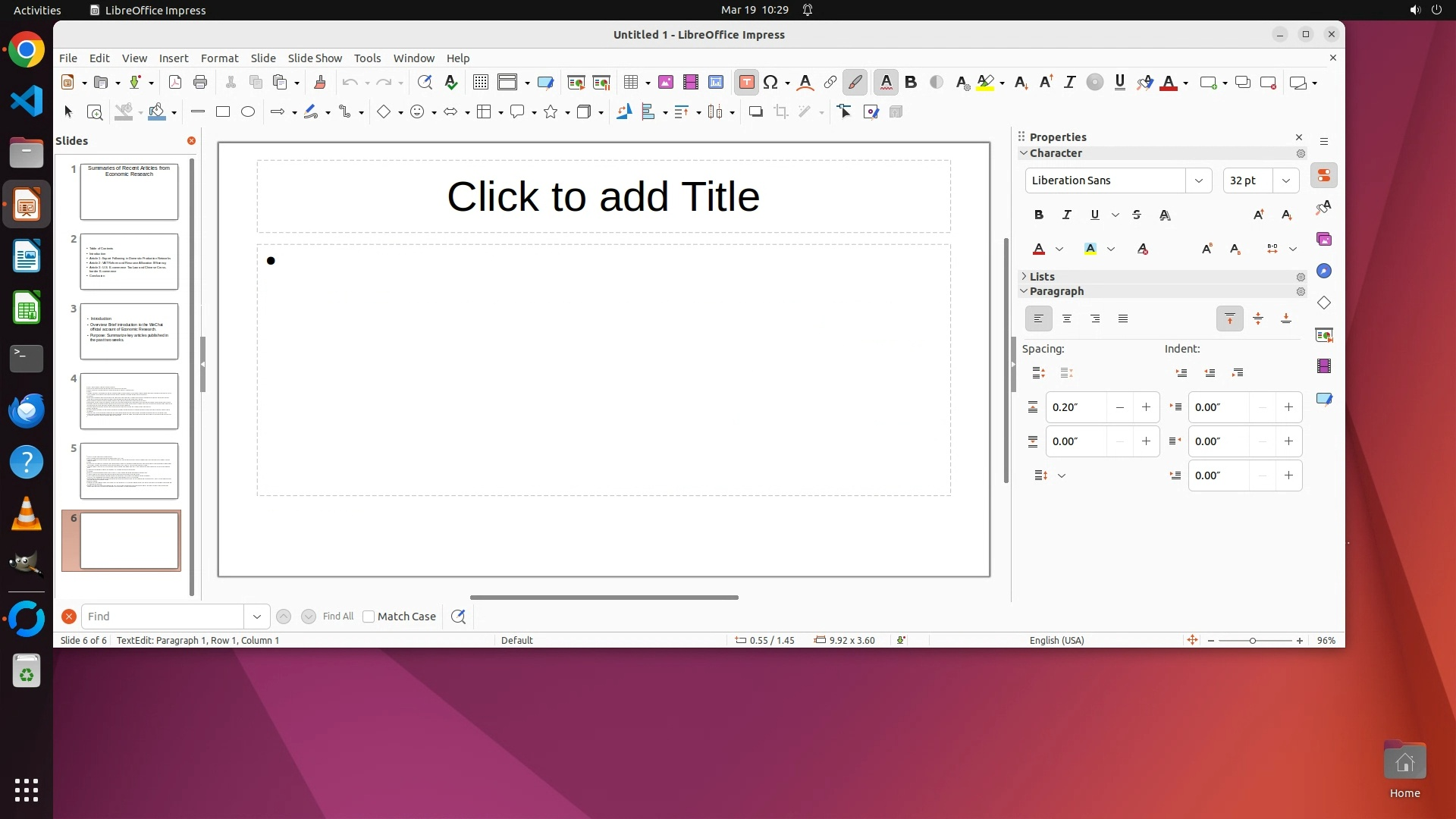This screenshot has height=819, width=1456.
Task: Click the Insert Text Box icon
Action: pos(746,83)
